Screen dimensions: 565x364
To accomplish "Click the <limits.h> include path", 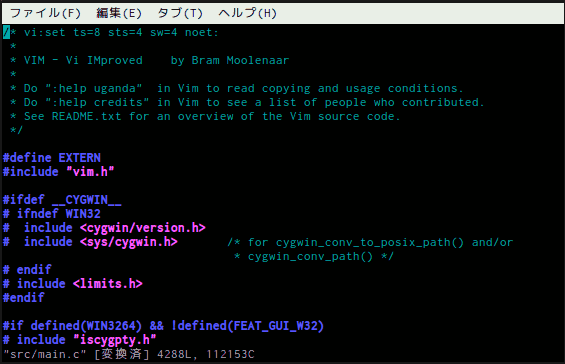I will pos(108,284).
